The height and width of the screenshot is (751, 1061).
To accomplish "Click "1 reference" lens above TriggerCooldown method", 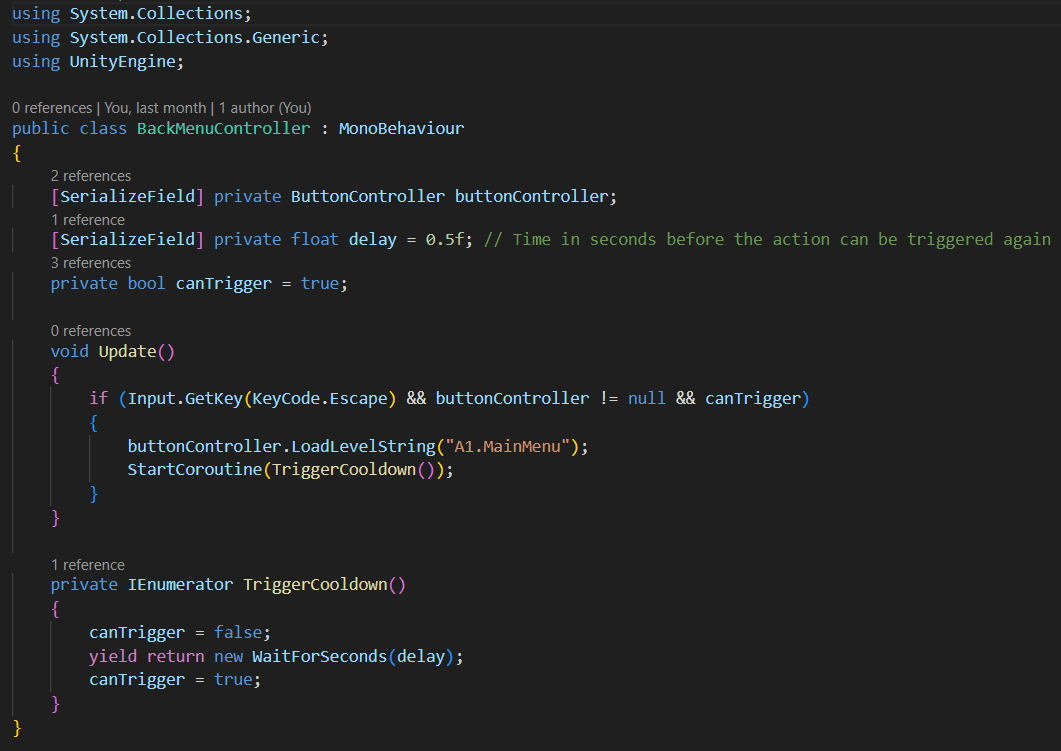I will click(88, 565).
